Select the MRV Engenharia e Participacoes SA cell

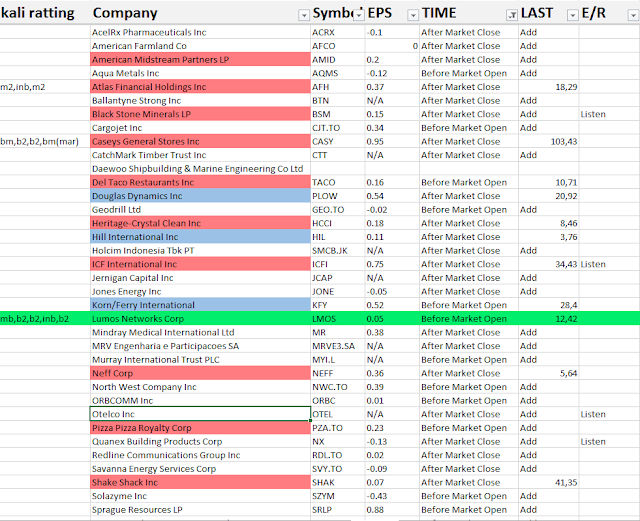pyautogui.click(x=200, y=346)
